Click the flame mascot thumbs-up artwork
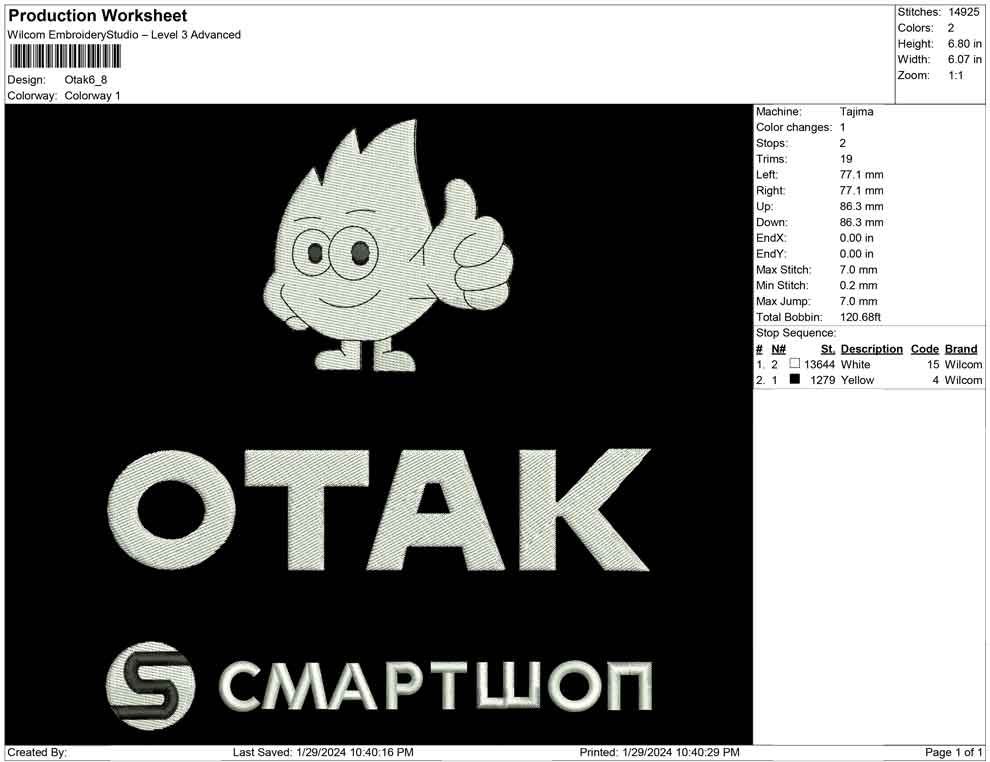 click(388, 246)
